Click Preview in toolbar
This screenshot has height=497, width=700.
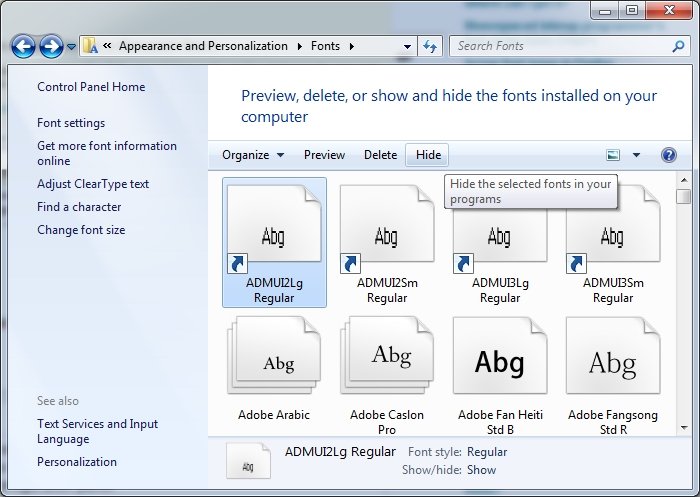325,155
